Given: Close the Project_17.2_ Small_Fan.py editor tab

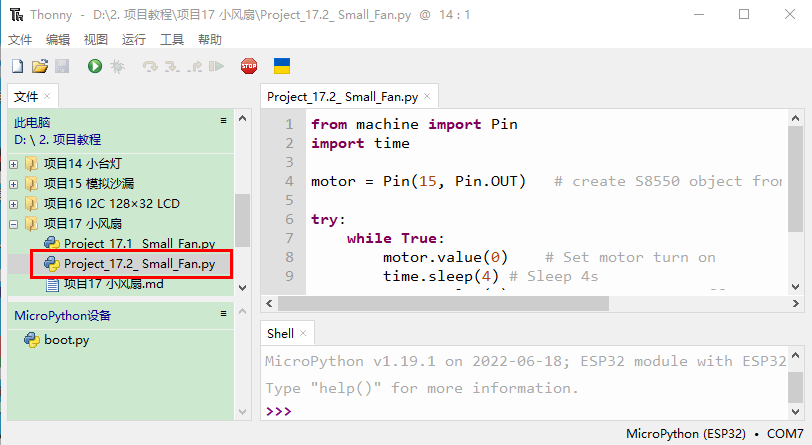Looking at the screenshot, I should pos(428,97).
